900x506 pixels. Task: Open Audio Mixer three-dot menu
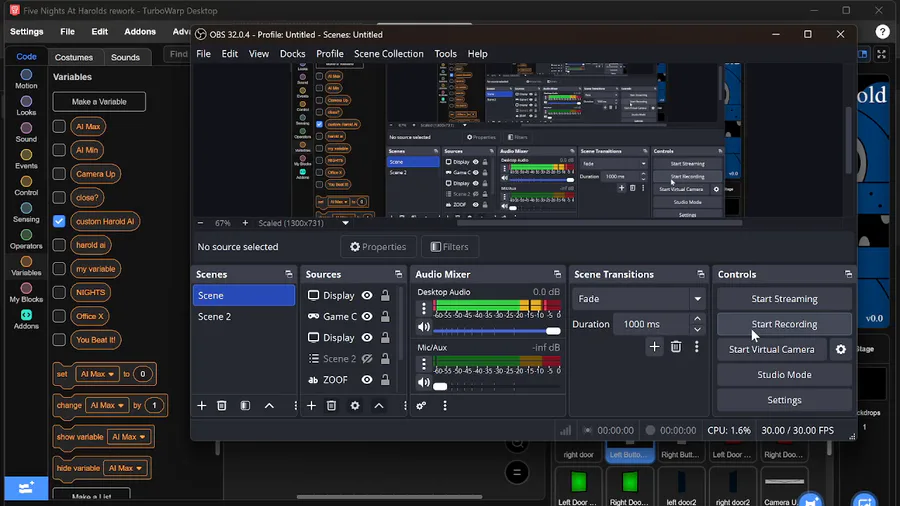[445, 406]
